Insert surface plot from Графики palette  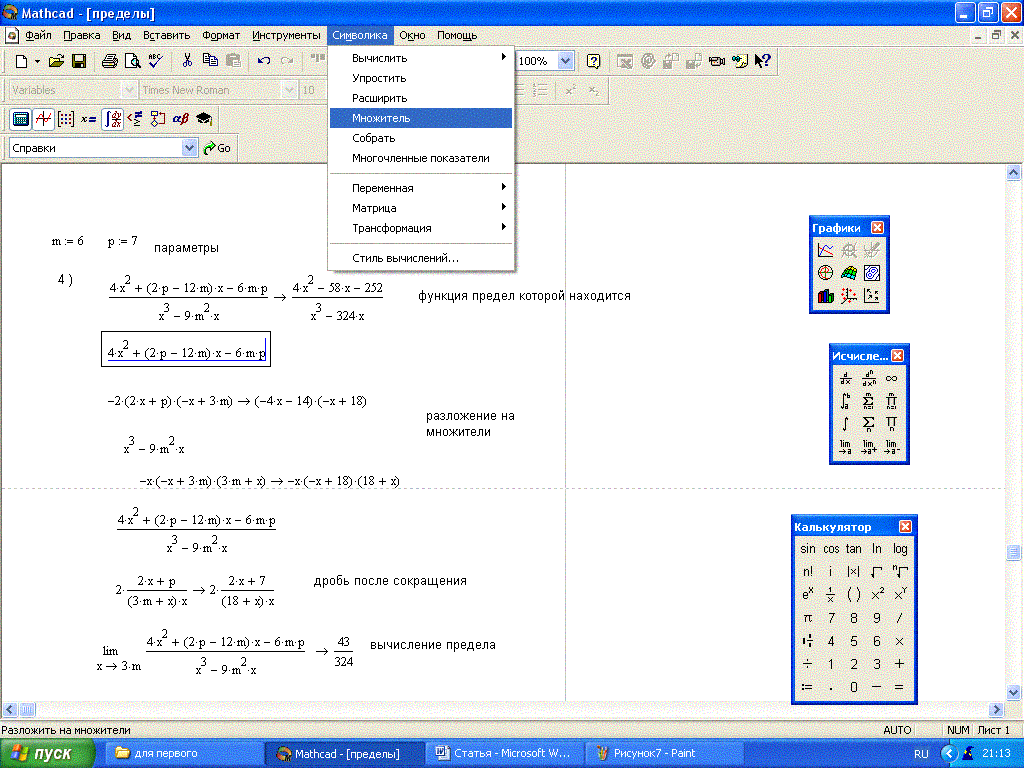coord(848,273)
